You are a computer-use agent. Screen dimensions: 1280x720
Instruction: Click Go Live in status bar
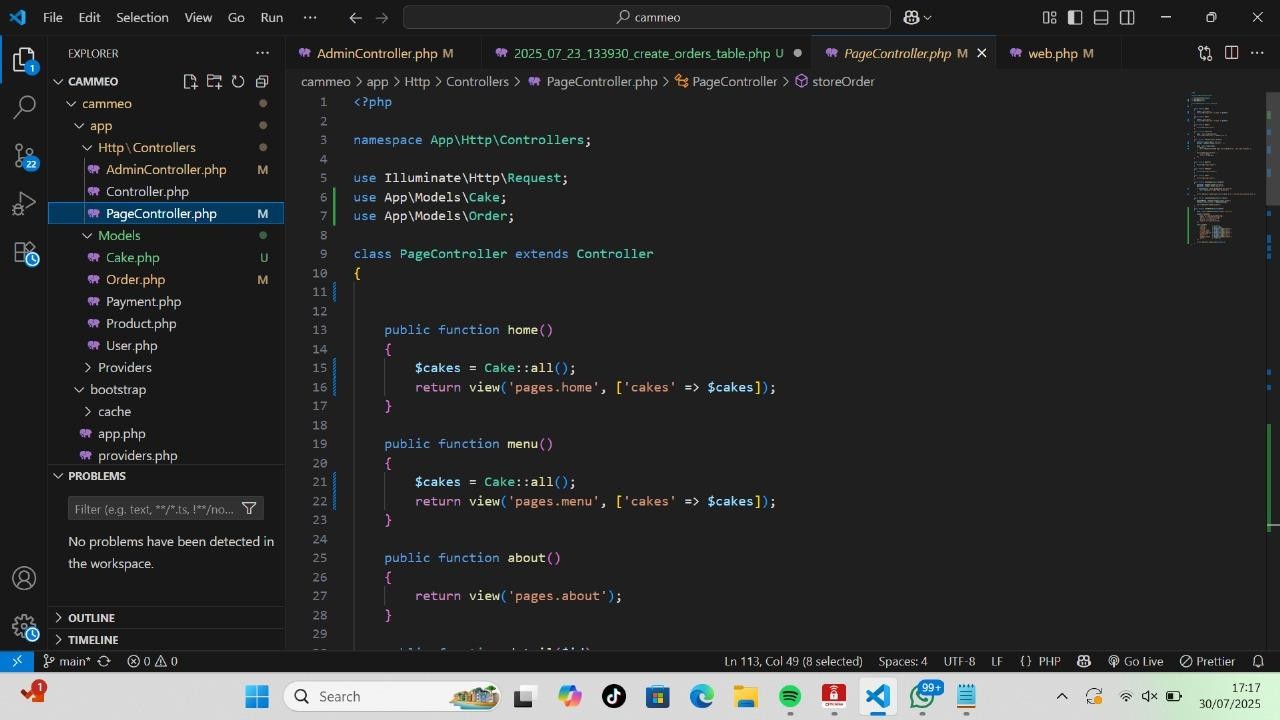[1135, 661]
